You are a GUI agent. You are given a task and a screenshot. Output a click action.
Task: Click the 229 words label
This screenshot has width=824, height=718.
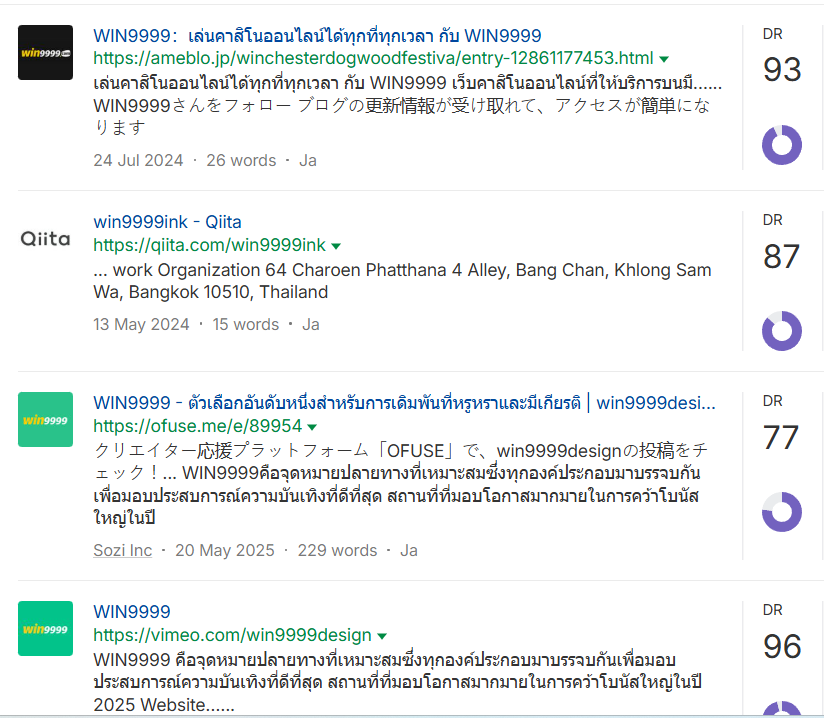(337, 550)
